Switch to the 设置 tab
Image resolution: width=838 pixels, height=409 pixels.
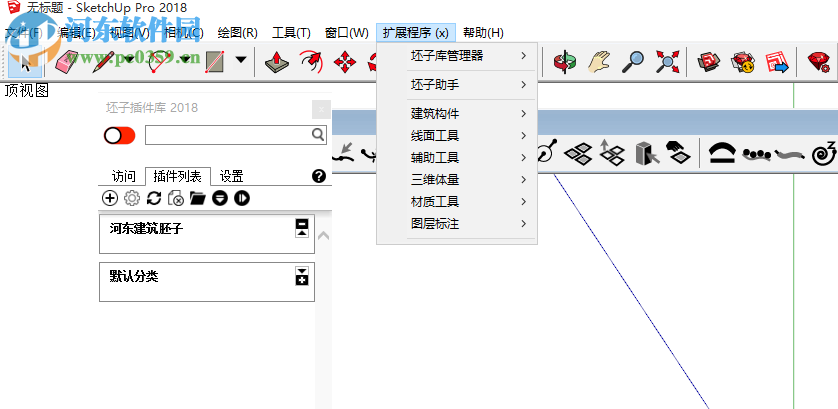click(232, 176)
